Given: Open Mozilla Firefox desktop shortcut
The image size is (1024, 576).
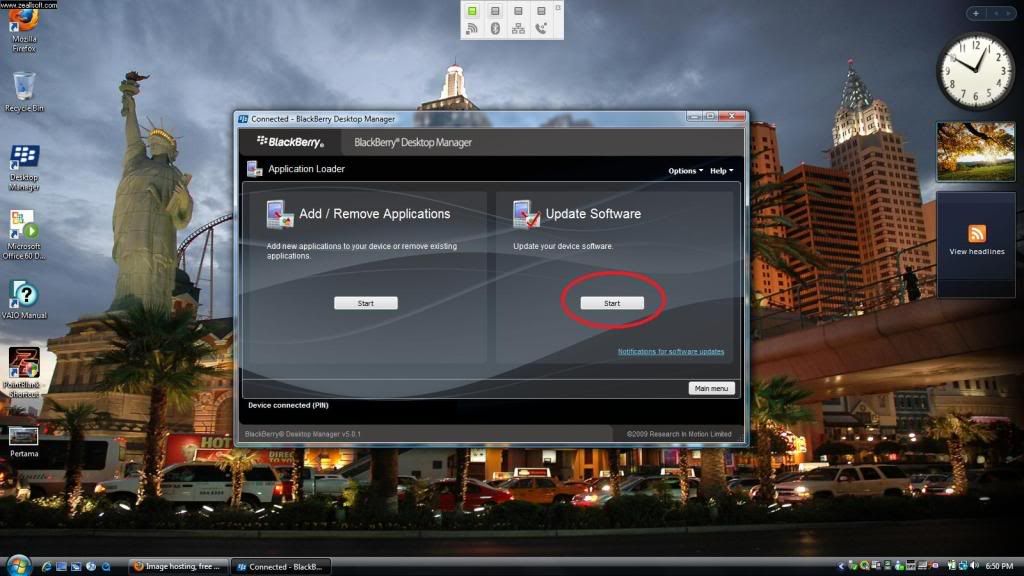Looking at the screenshot, I should click(24, 31).
